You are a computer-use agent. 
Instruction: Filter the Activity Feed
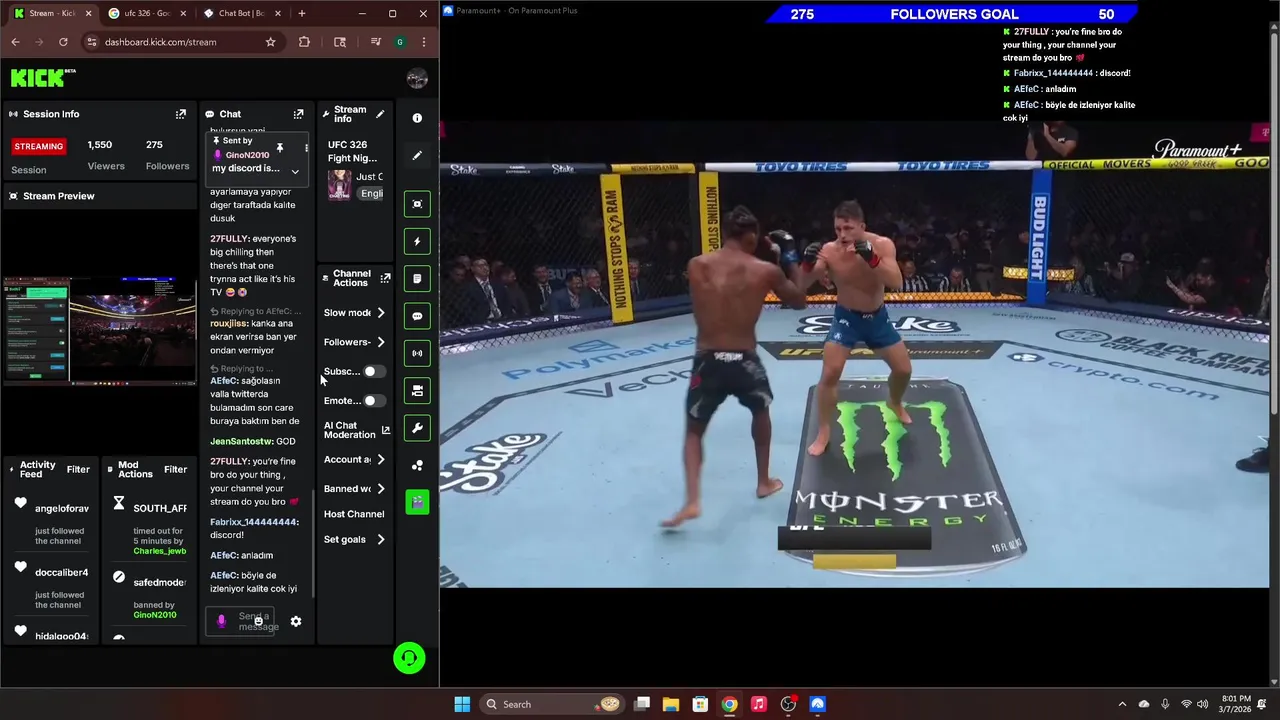click(x=78, y=469)
